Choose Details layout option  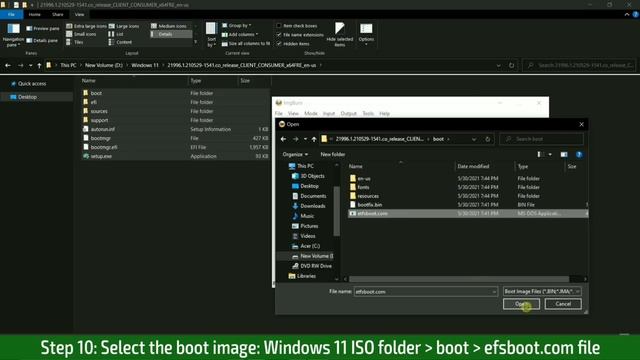coord(171,34)
